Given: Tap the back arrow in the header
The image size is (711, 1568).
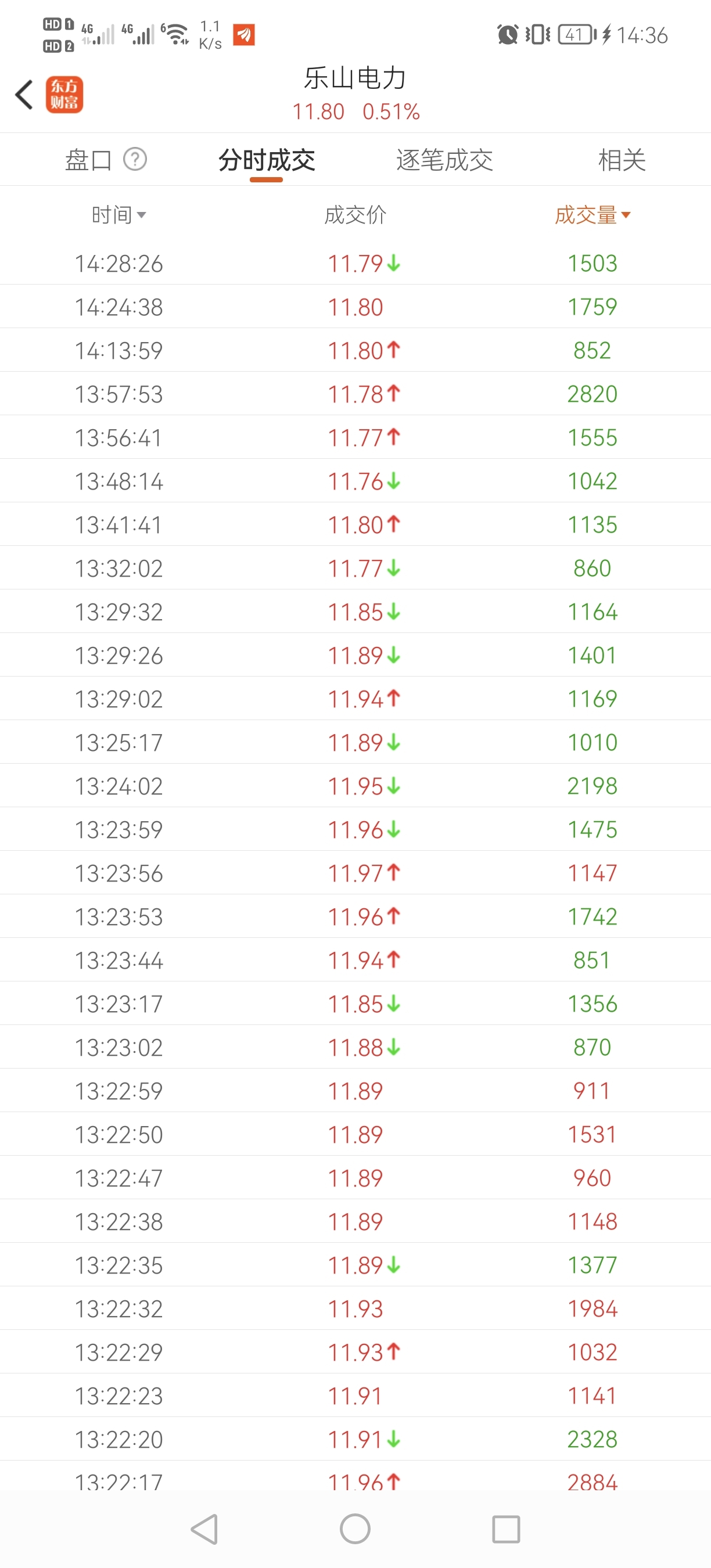Looking at the screenshot, I should coord(24,95).
